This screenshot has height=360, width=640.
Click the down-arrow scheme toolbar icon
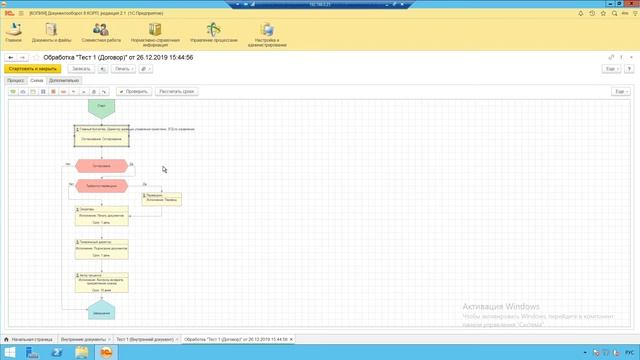point(73,92)
